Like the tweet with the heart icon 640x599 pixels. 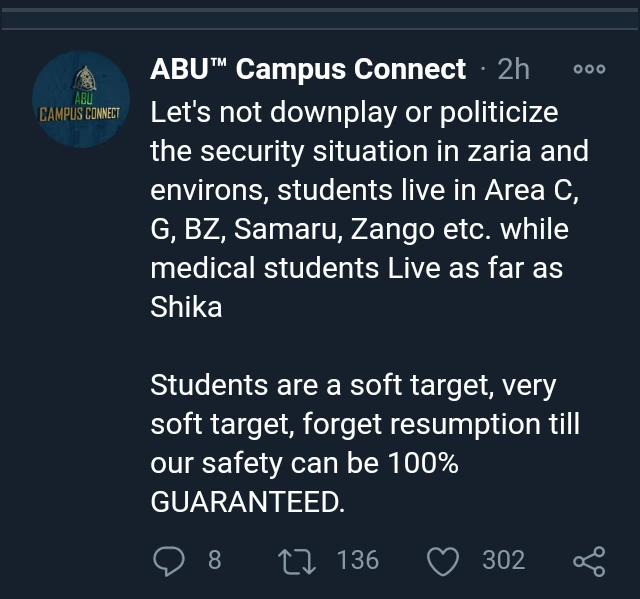click(x=442, y=561)
